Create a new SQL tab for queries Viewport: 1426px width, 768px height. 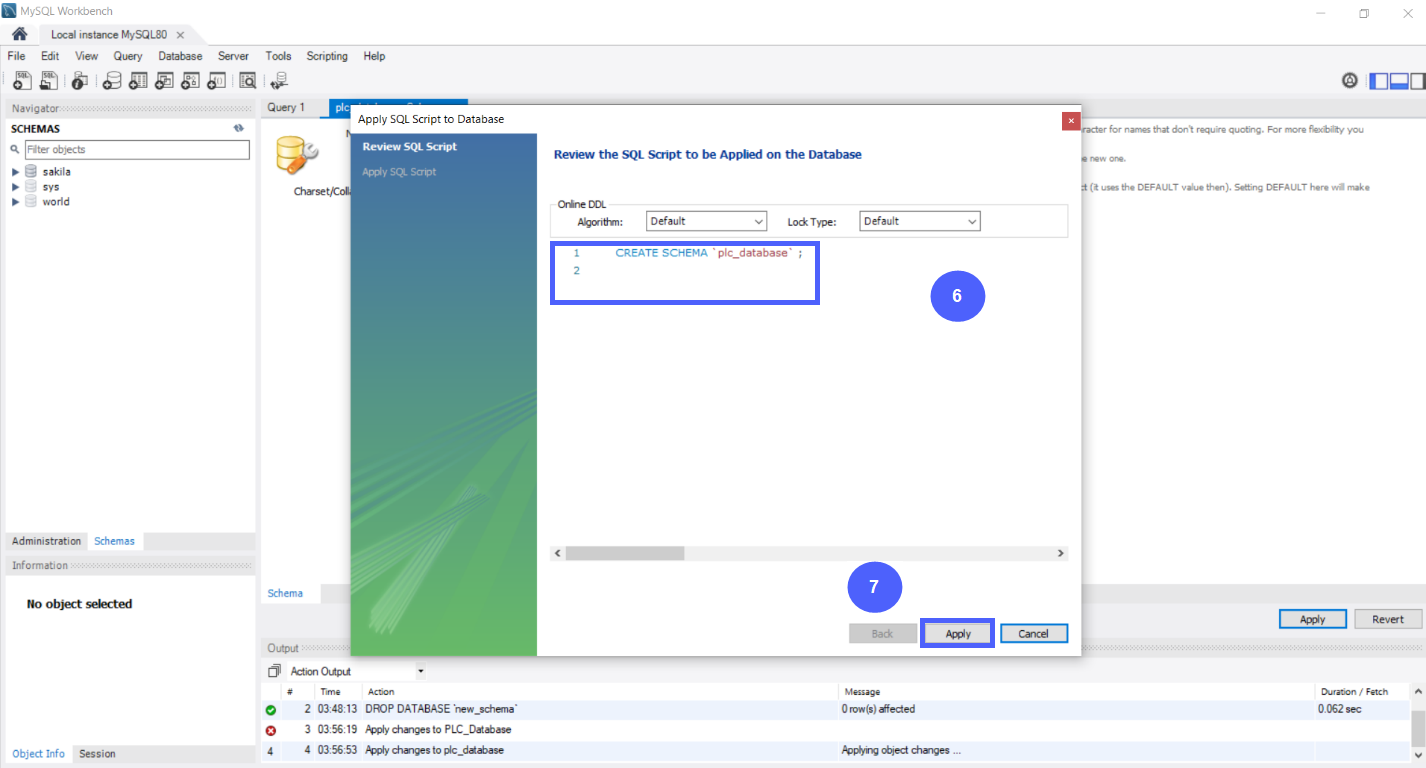pos(22,81)
